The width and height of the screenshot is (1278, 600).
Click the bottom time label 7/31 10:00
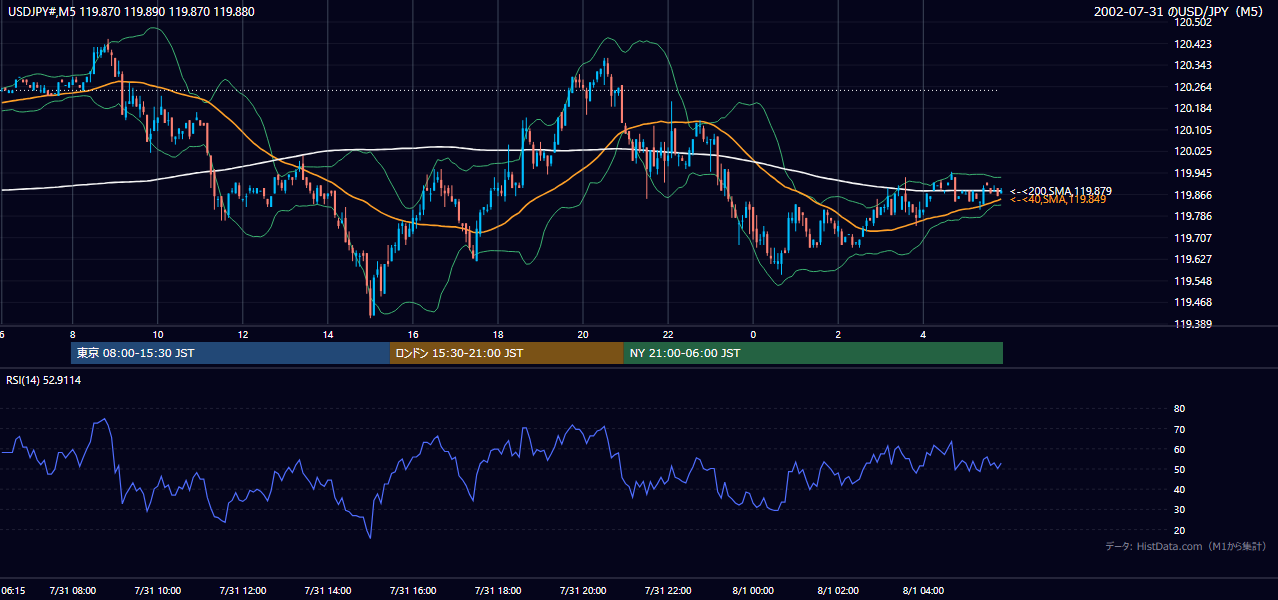click(158, 591)
